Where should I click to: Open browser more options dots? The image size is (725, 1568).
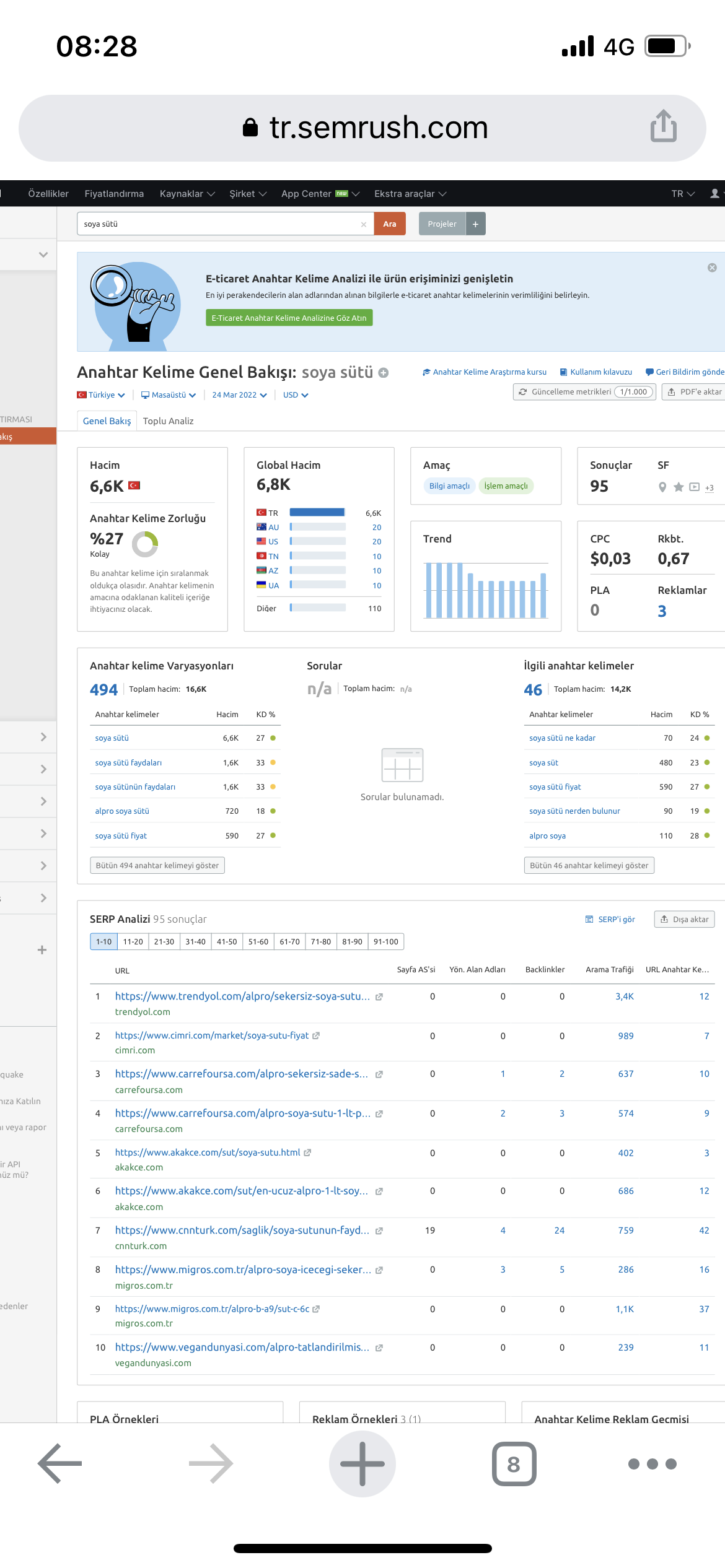[652, 1464]
